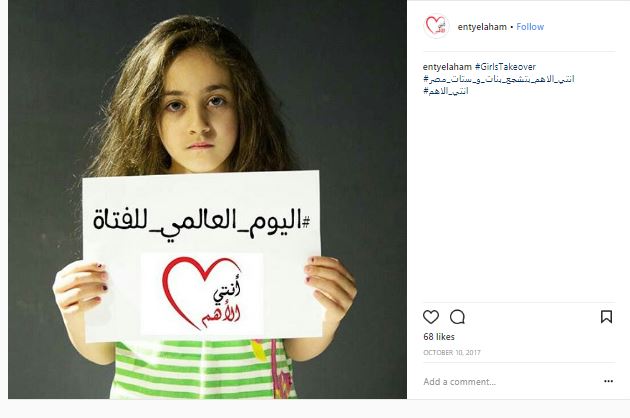Image resolution: width=630 pixels, height=418 pixels.
Task: Click the heart logo on the held sign
Action: [202, 294]
